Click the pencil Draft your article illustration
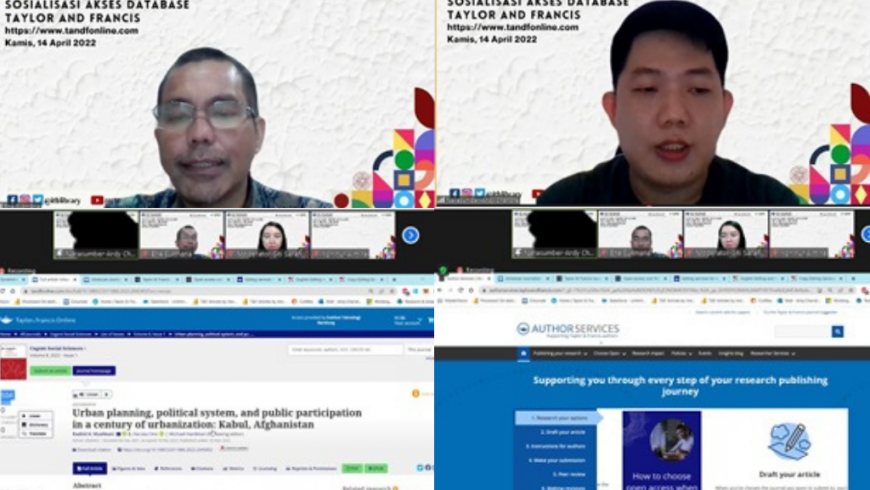This screenshot has width=870, height=490. click(x=790, y=441)
